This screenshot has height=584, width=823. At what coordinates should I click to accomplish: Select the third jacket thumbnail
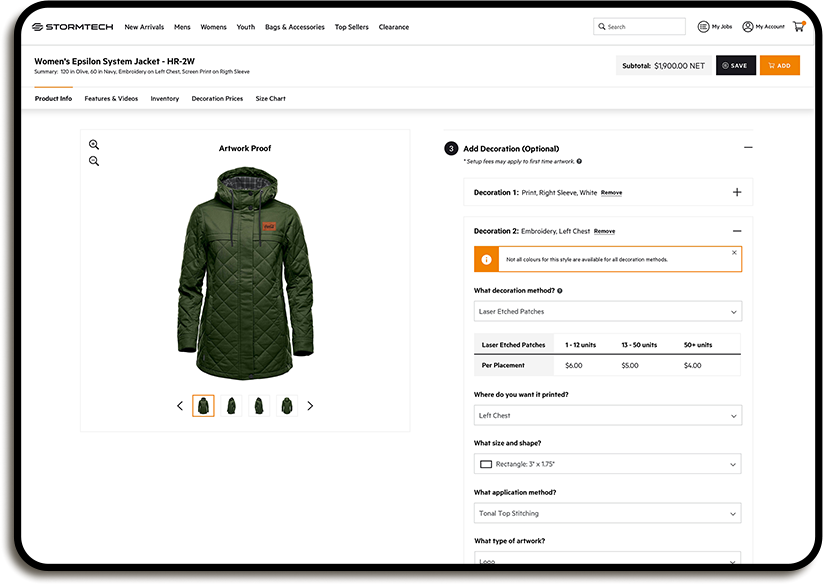click(259, 406)
